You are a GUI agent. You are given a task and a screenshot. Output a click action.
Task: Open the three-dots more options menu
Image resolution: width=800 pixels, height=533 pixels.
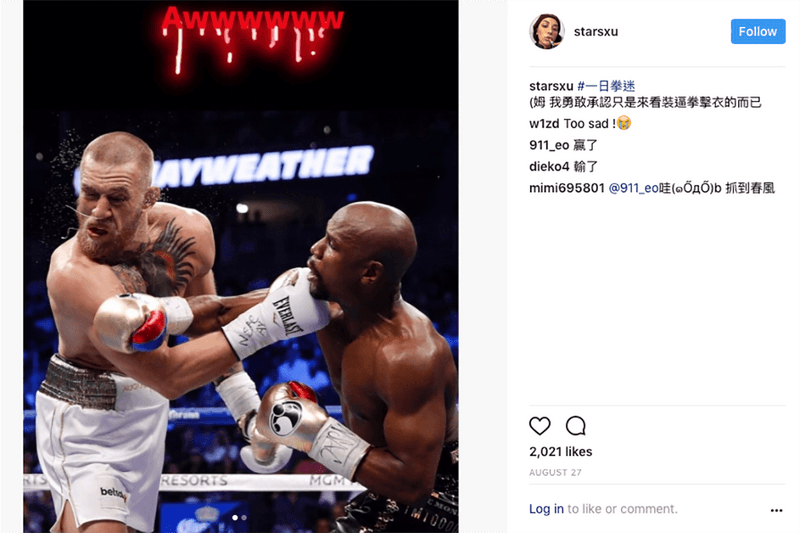tap(777, 510)
